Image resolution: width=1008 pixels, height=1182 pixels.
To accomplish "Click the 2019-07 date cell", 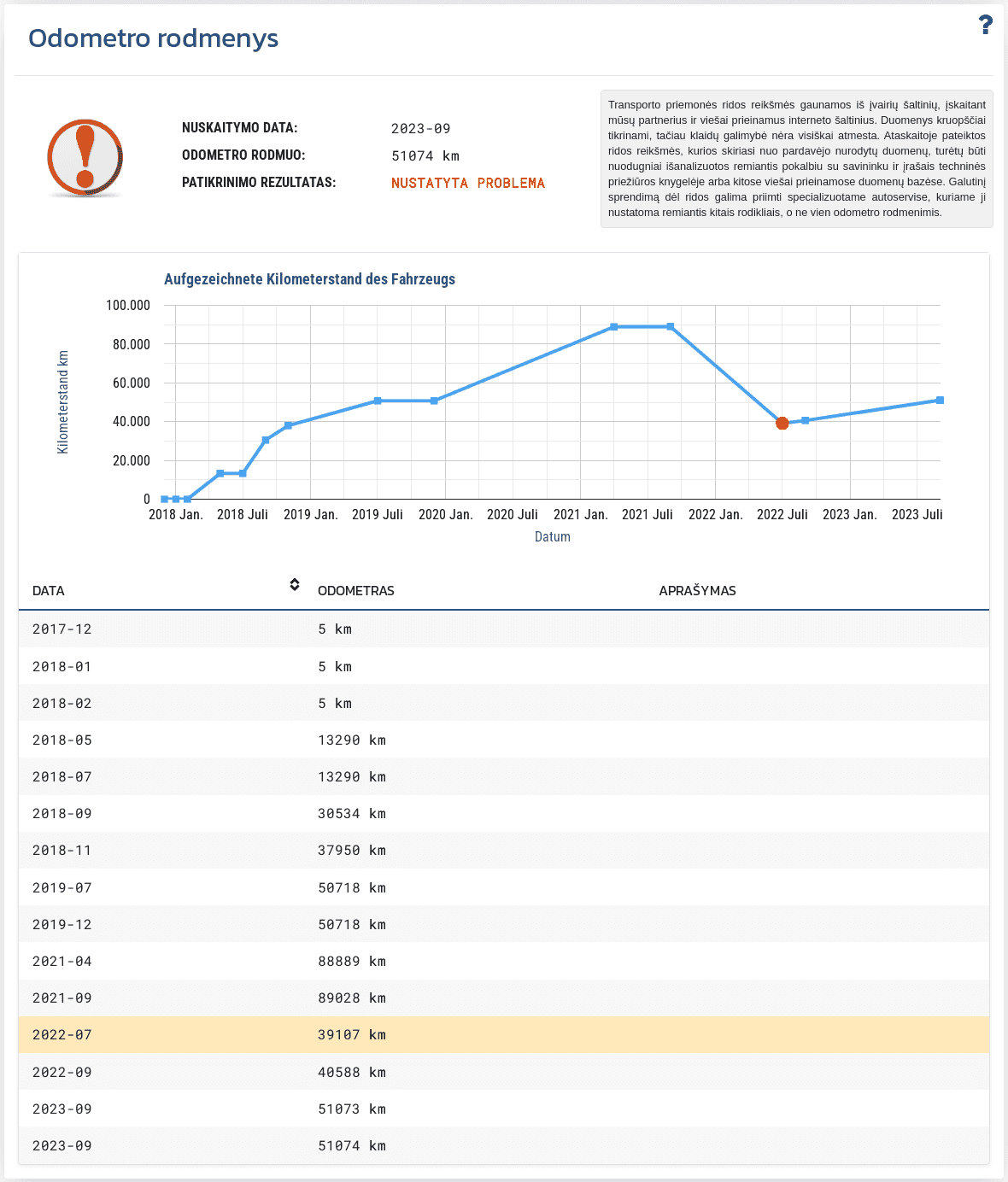I will pos(62,888).
